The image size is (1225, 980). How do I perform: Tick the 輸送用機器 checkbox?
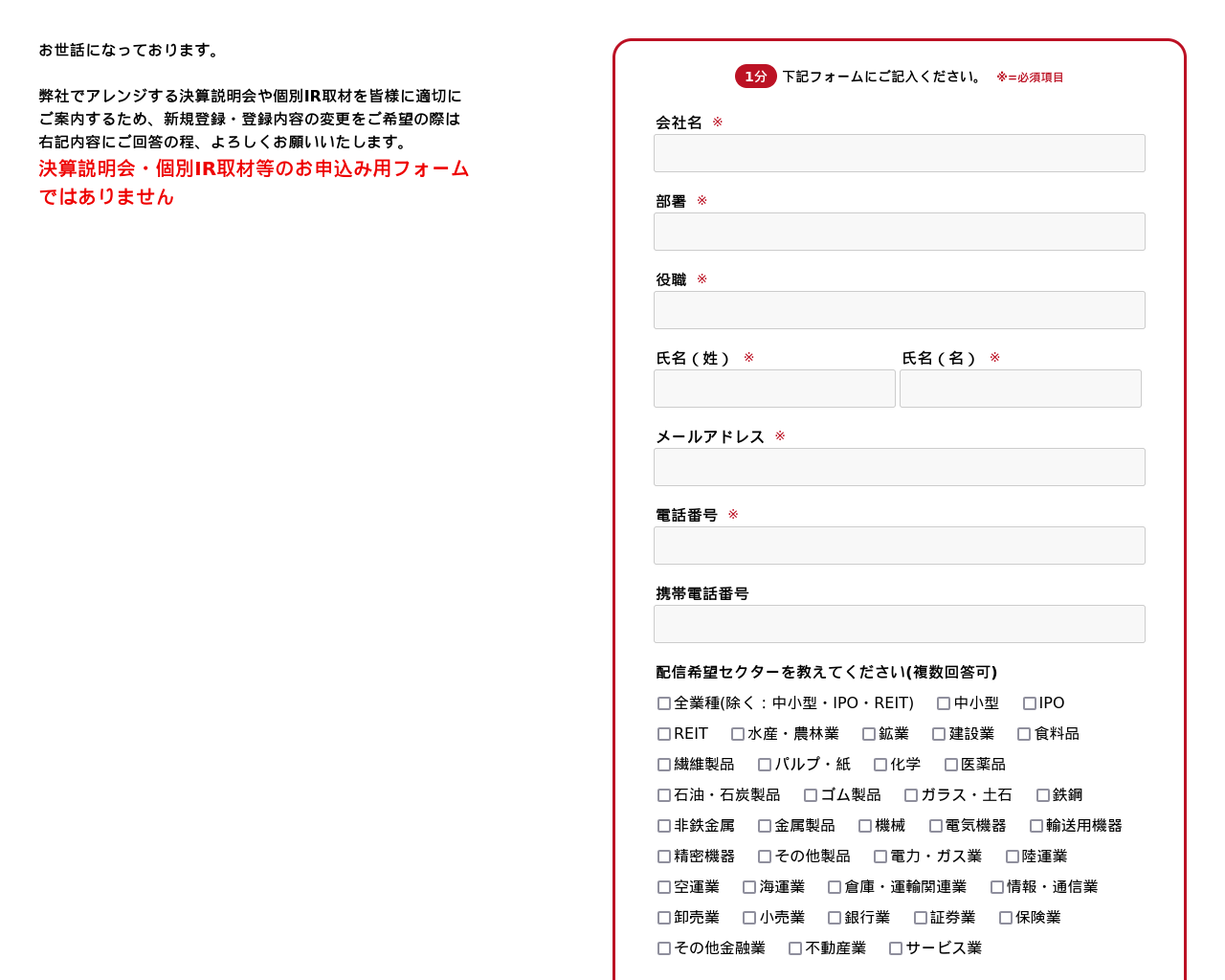[1036, 826]
